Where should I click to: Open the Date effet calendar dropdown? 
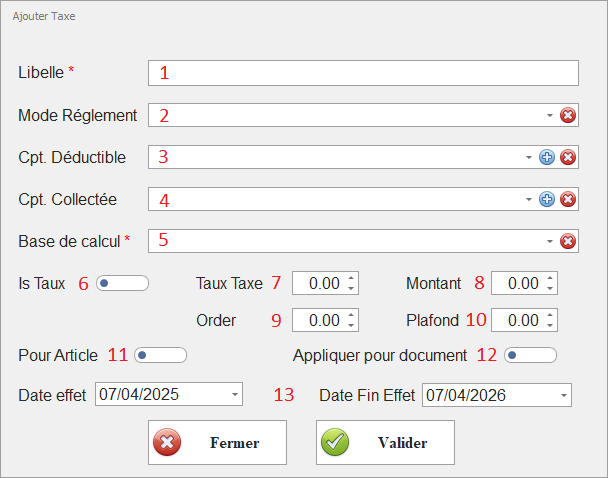pyautogui.click(x=234, y=395)
